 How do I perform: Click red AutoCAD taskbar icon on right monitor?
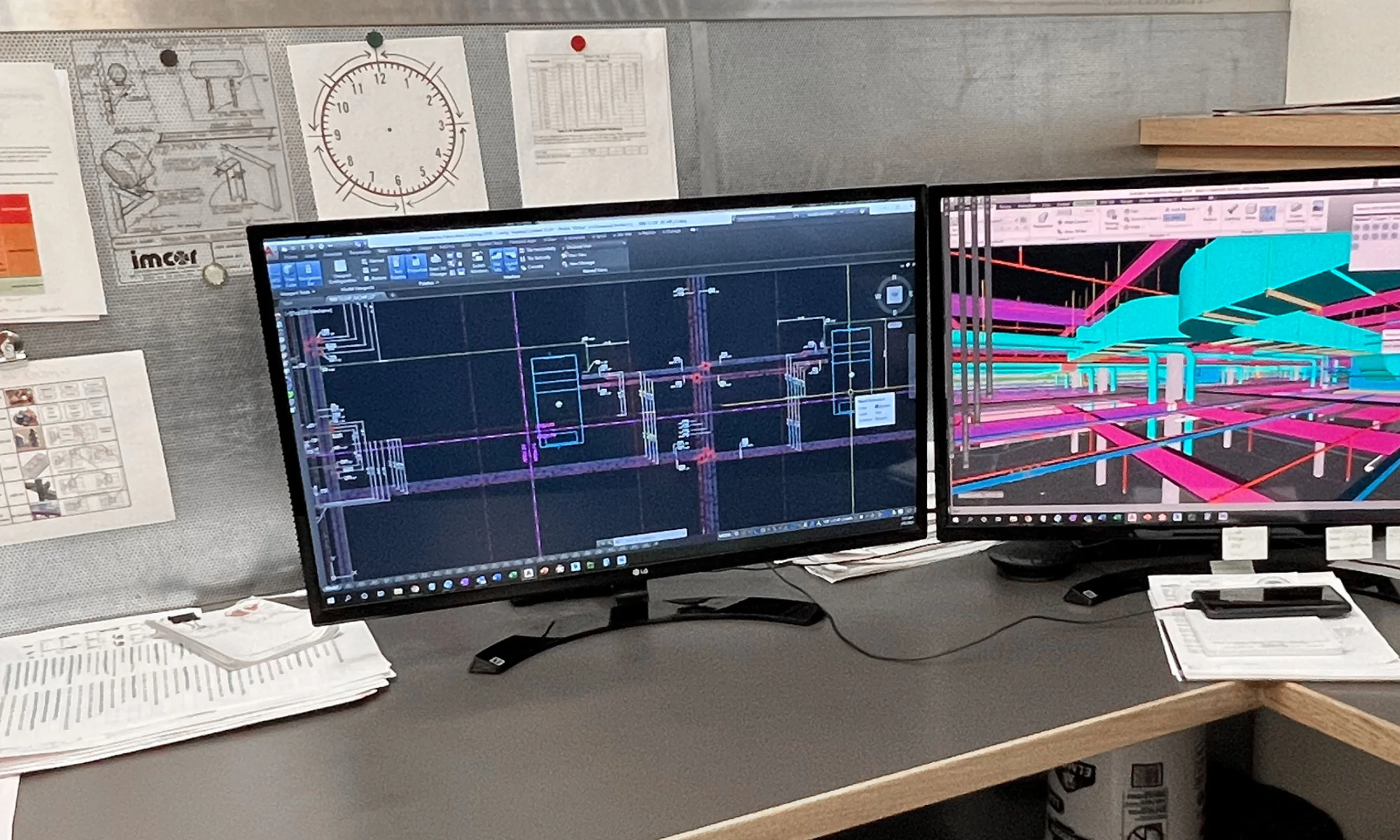(1132, 518)
